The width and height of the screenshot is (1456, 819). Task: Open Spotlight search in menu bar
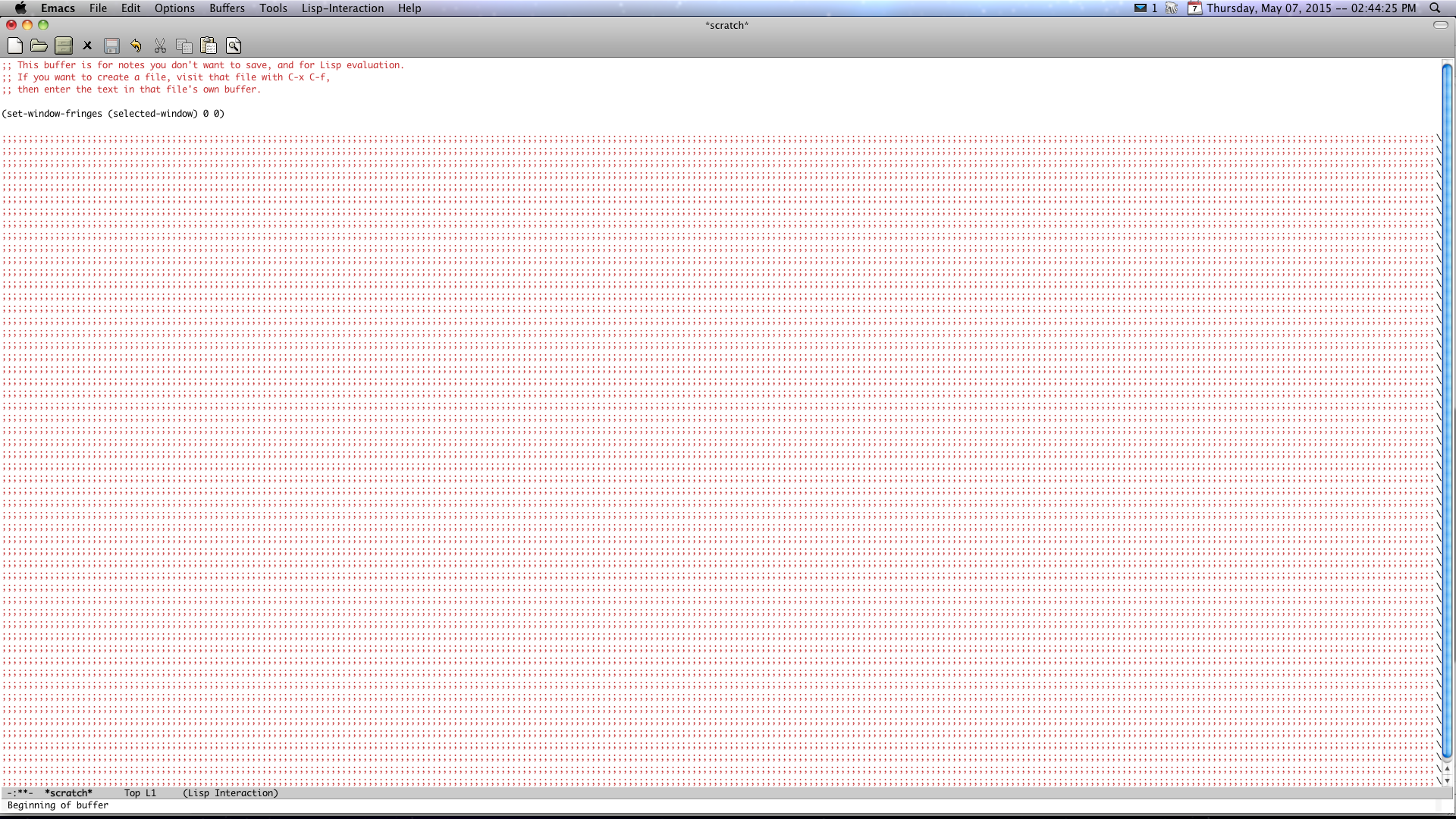[1435, 8]
